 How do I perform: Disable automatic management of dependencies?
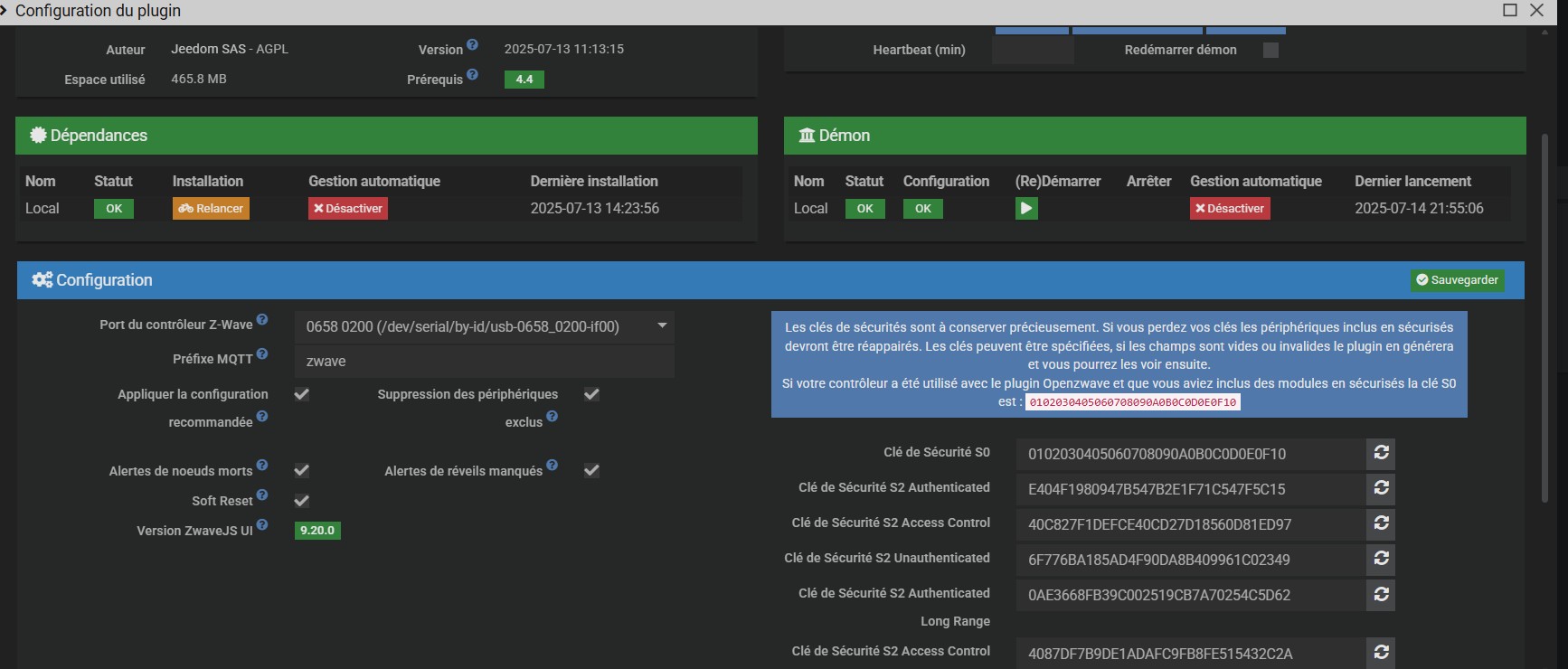(x=348, y=209)
